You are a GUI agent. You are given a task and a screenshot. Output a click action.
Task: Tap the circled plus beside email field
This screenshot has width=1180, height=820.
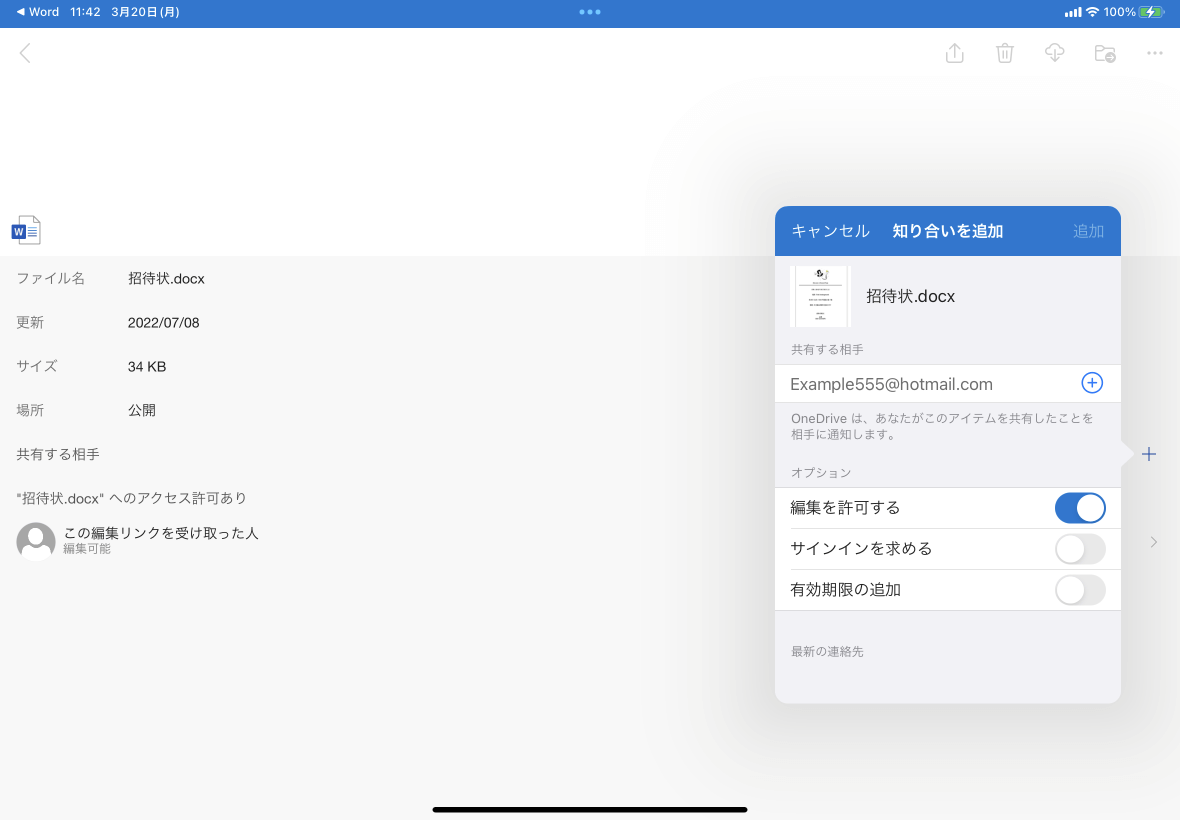coord(1091,383)
